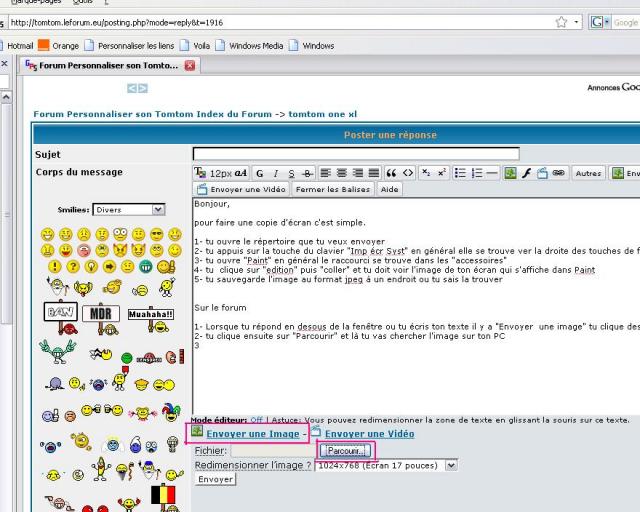Insert the question mark smiley

tap(73, 267)
